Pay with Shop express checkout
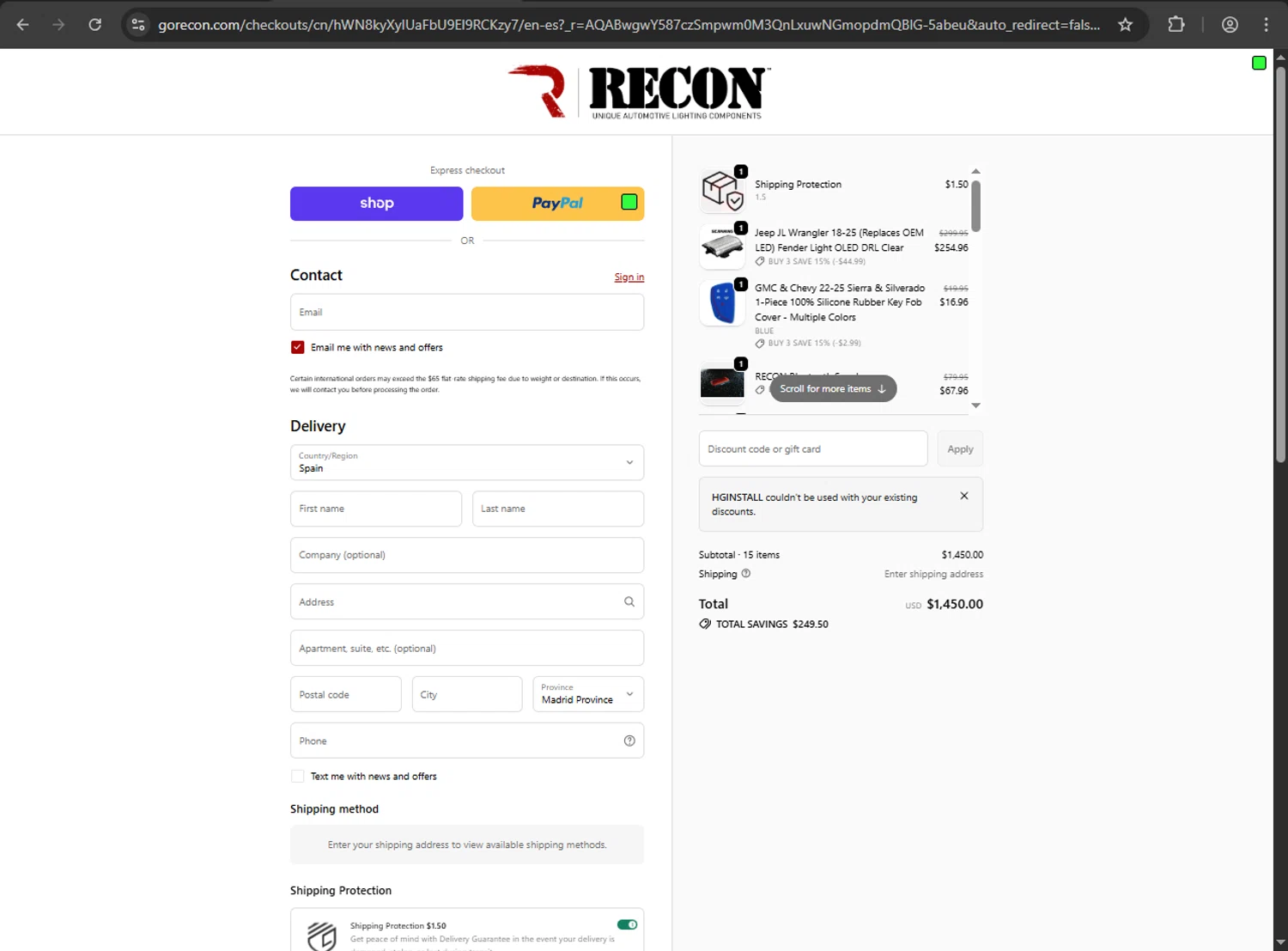The height and width of the screenshot is (951, 1288). click(377, 204)
